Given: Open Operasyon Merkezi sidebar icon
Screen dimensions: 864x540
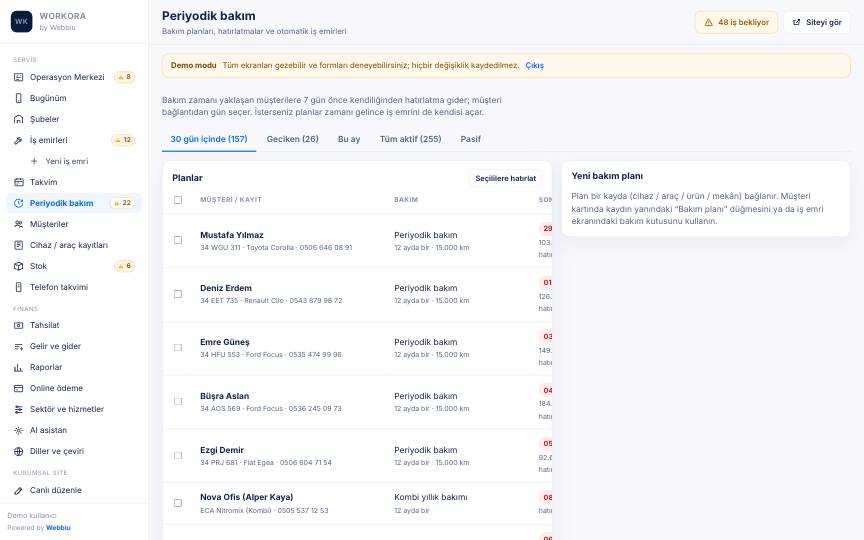Looking at the screenshot, I should coord(18,77).
